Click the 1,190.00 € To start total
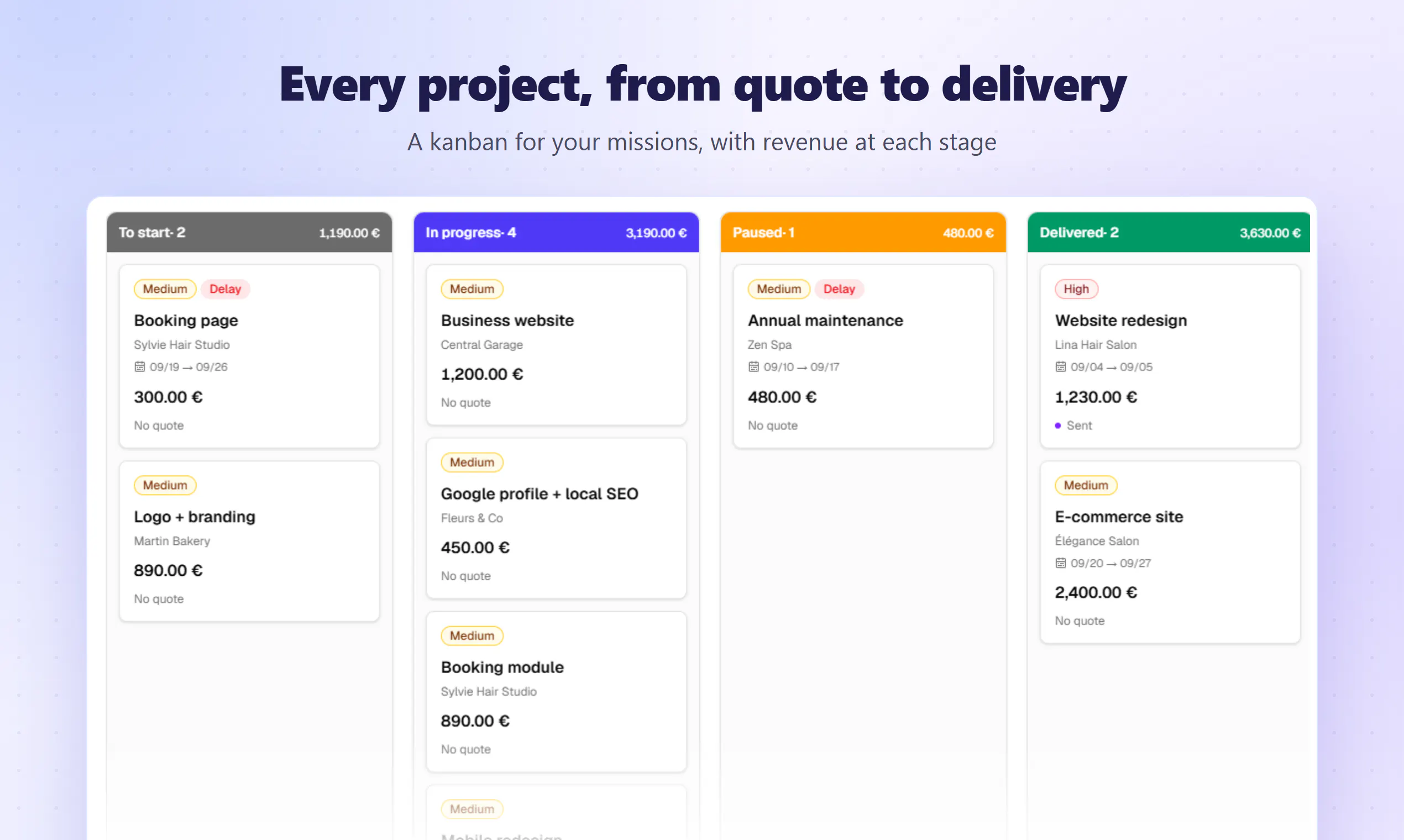Image resolution: width=1404 pixels, height=840 pixels. pos(349,233)
